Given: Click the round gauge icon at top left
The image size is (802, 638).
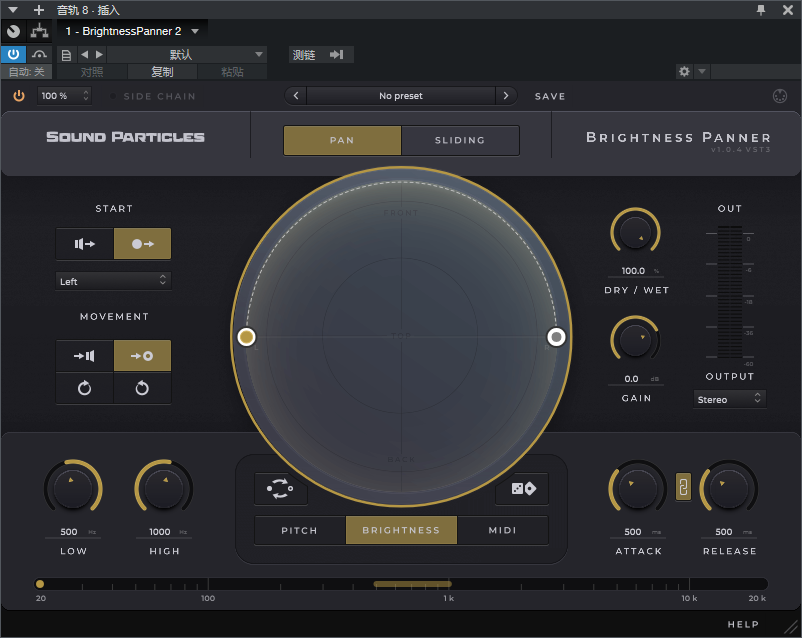Looking at the screenshot, I should (x=14, y=31).
